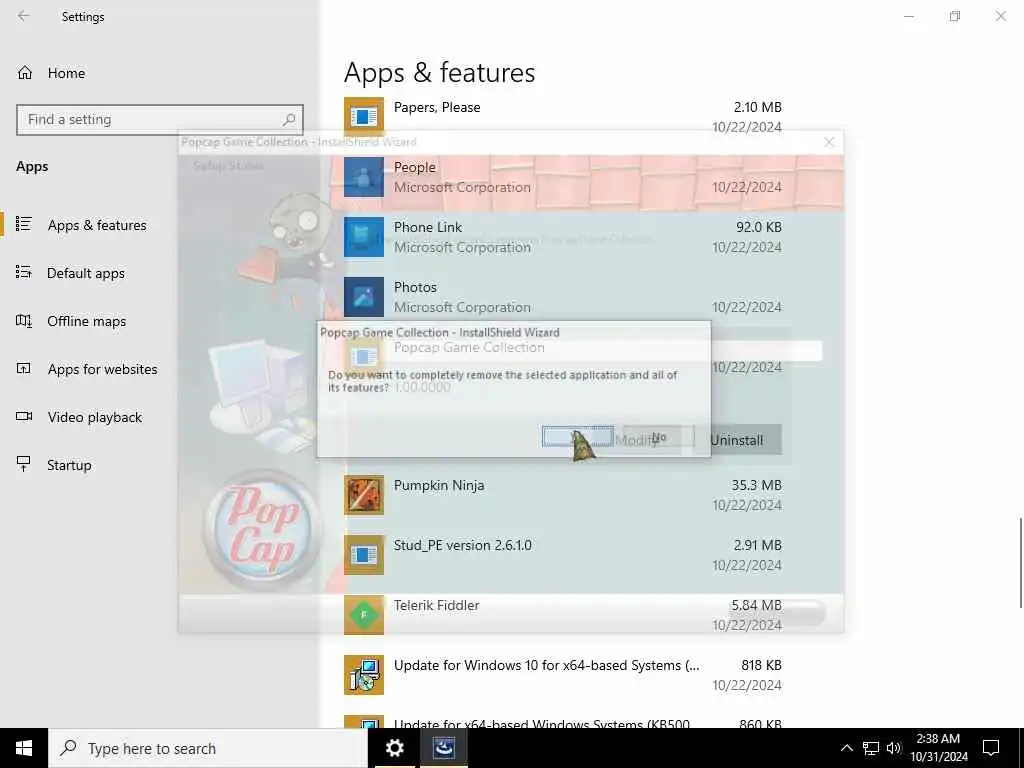Screen dimensions: 1024x768
Task: Go back with the Settings back arrow
Action: pyautogui.click(x=24, y=16)
